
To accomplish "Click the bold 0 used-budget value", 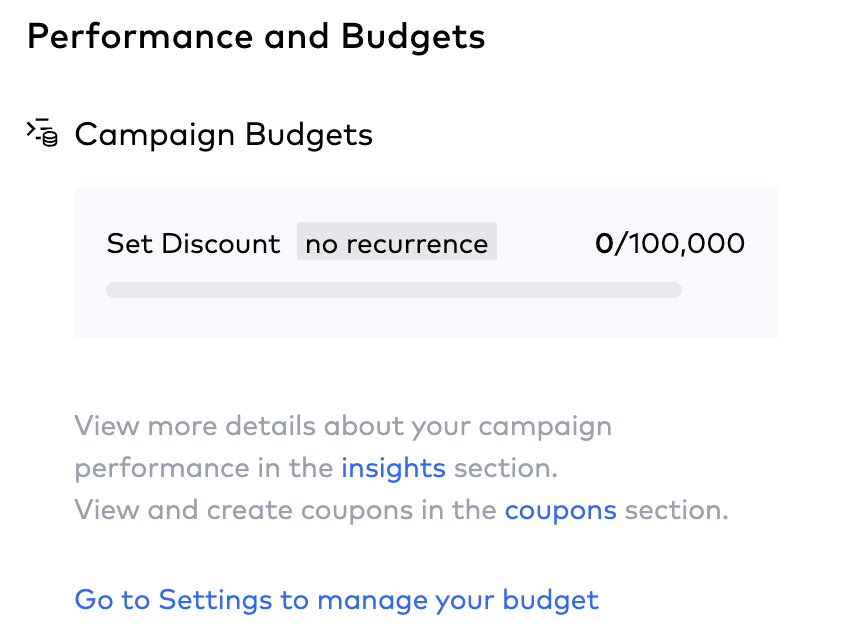I will (x=603, y=243).
